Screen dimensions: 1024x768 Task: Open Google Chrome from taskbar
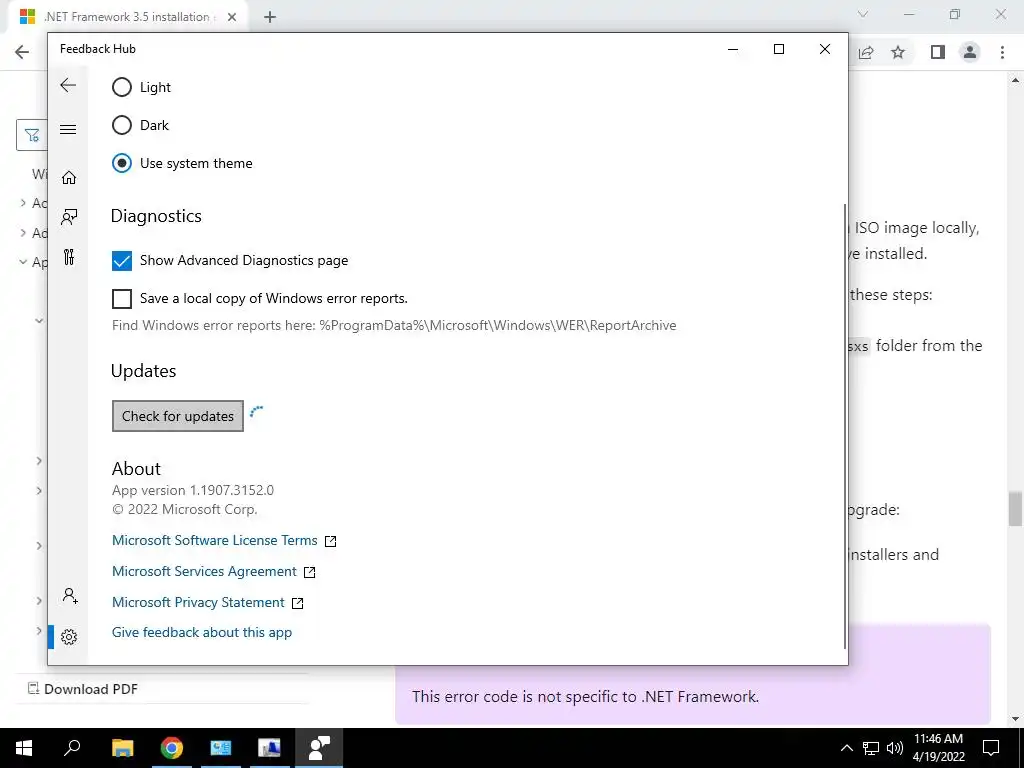[172, 748]
